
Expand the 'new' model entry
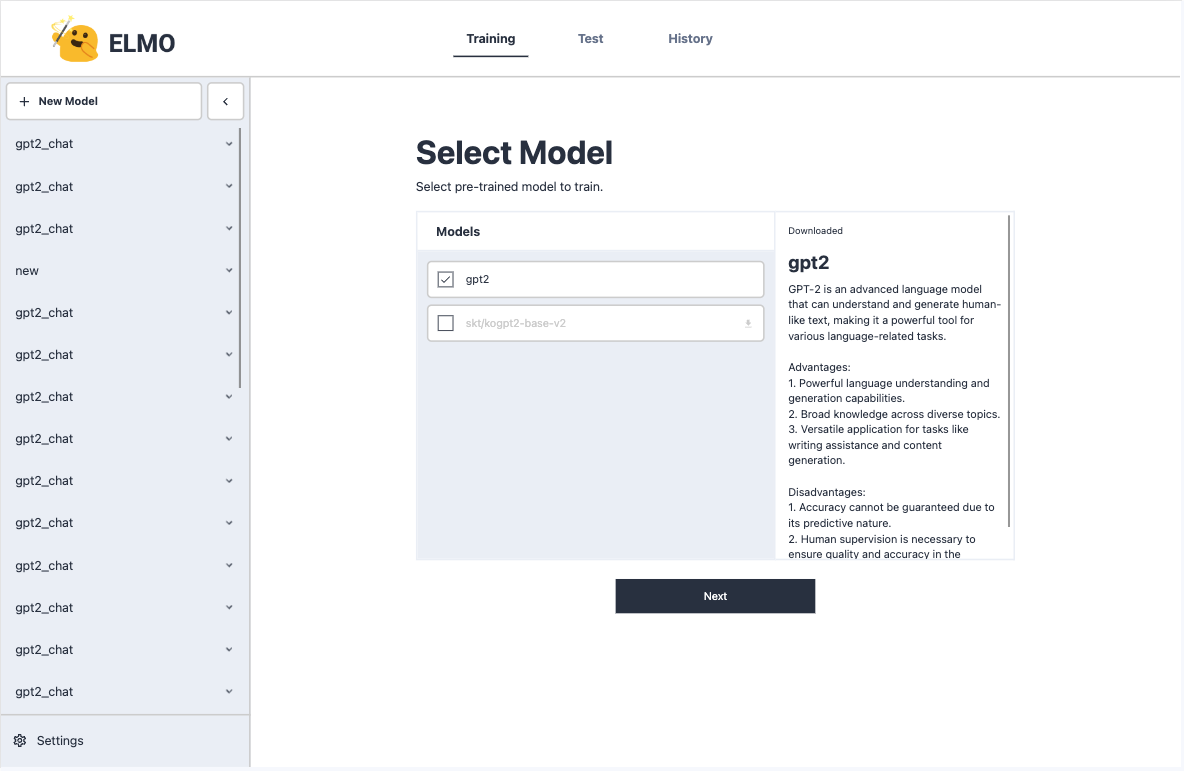229,270
